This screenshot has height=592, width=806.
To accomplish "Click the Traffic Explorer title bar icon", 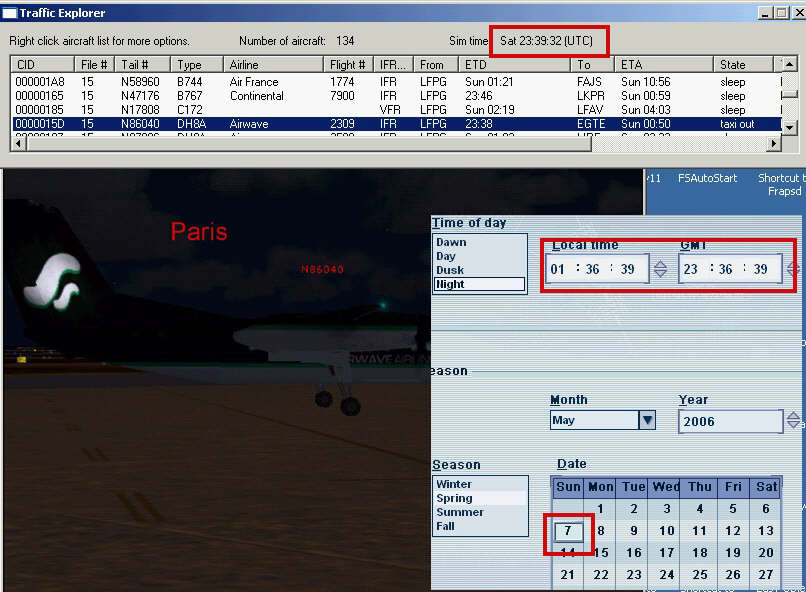I will coord(10,13).
